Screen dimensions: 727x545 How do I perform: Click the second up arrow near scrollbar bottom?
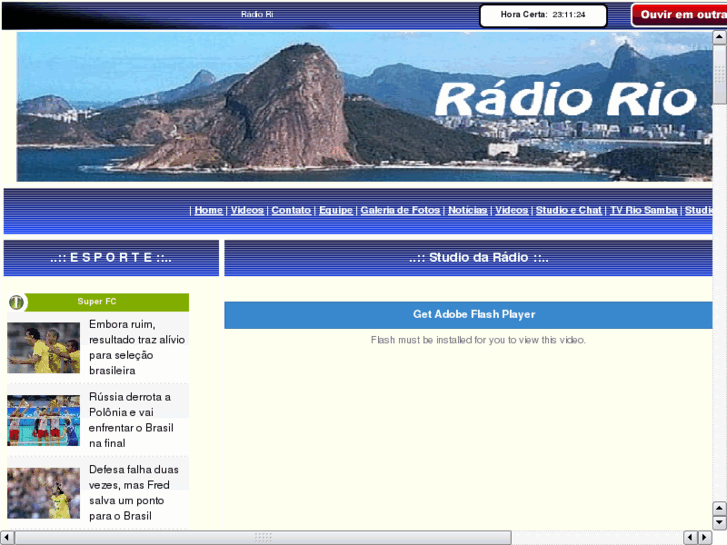pyautogui.click(x=719, y=508)
